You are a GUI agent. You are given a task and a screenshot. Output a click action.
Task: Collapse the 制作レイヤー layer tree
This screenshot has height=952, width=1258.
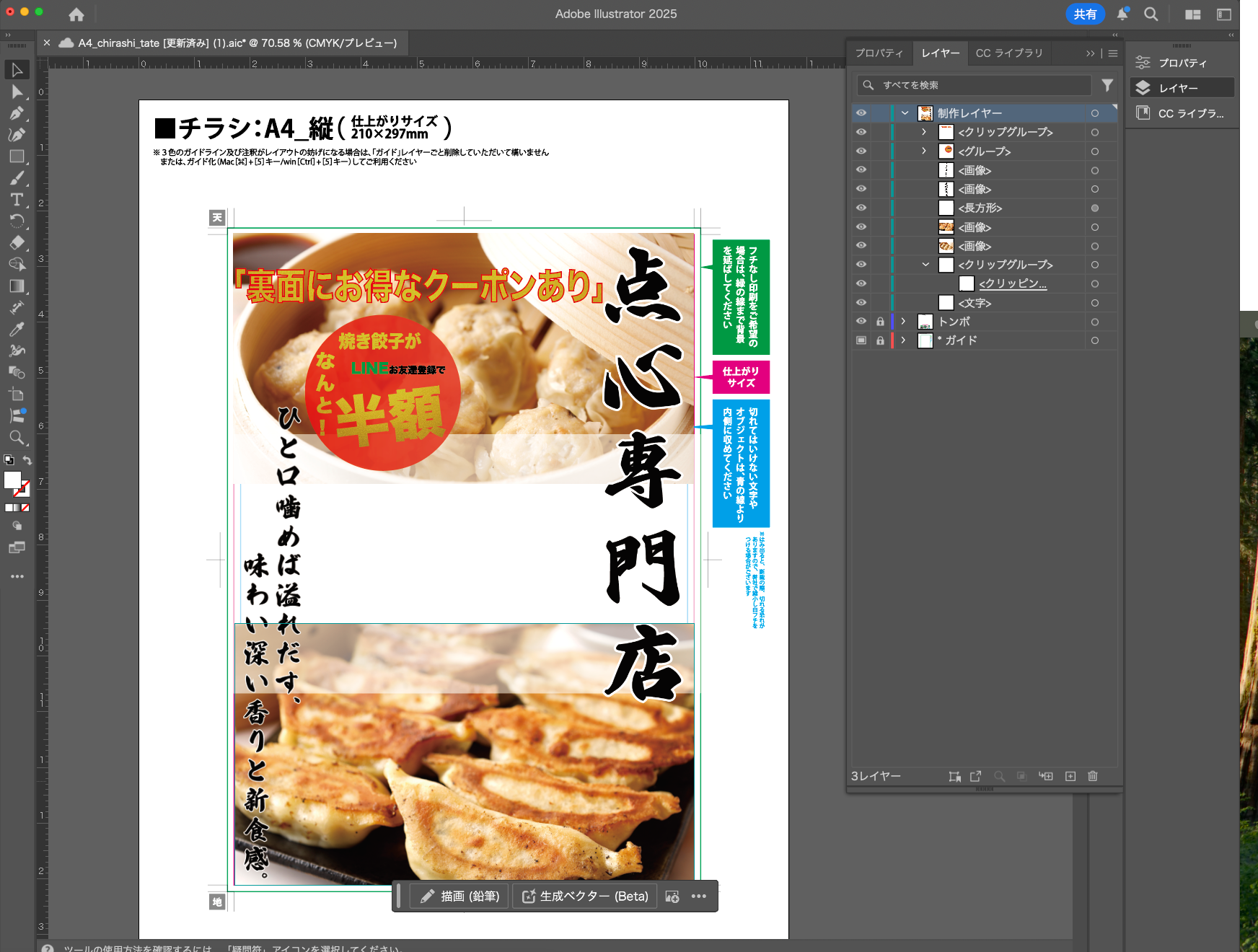(905, 113)
